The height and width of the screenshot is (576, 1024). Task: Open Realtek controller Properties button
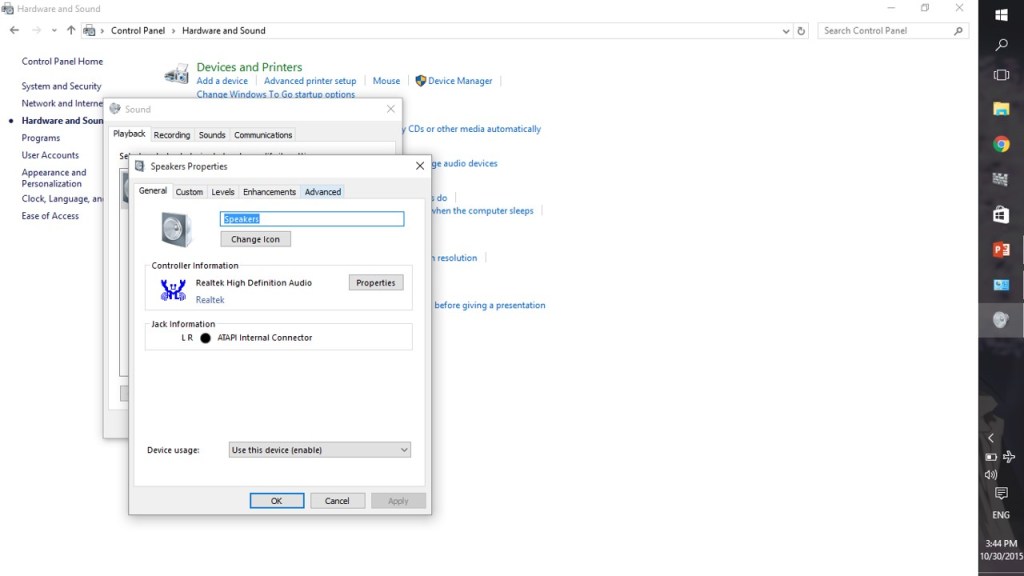(x=376, y=283)
